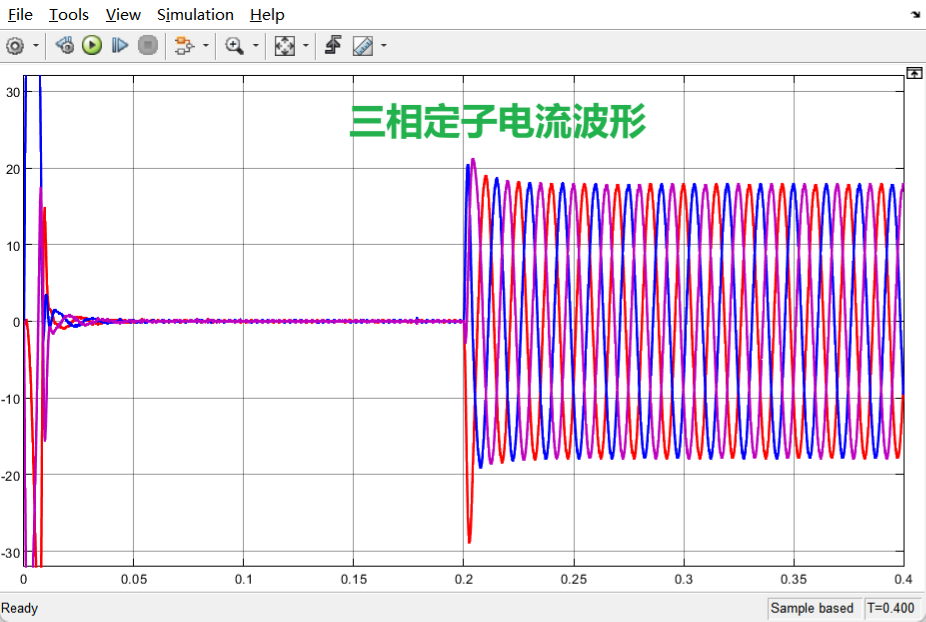Click the Cursor Measurements ruler icon
The width and height of the screenshot is (926, 622).
click(x=363, y=45)
